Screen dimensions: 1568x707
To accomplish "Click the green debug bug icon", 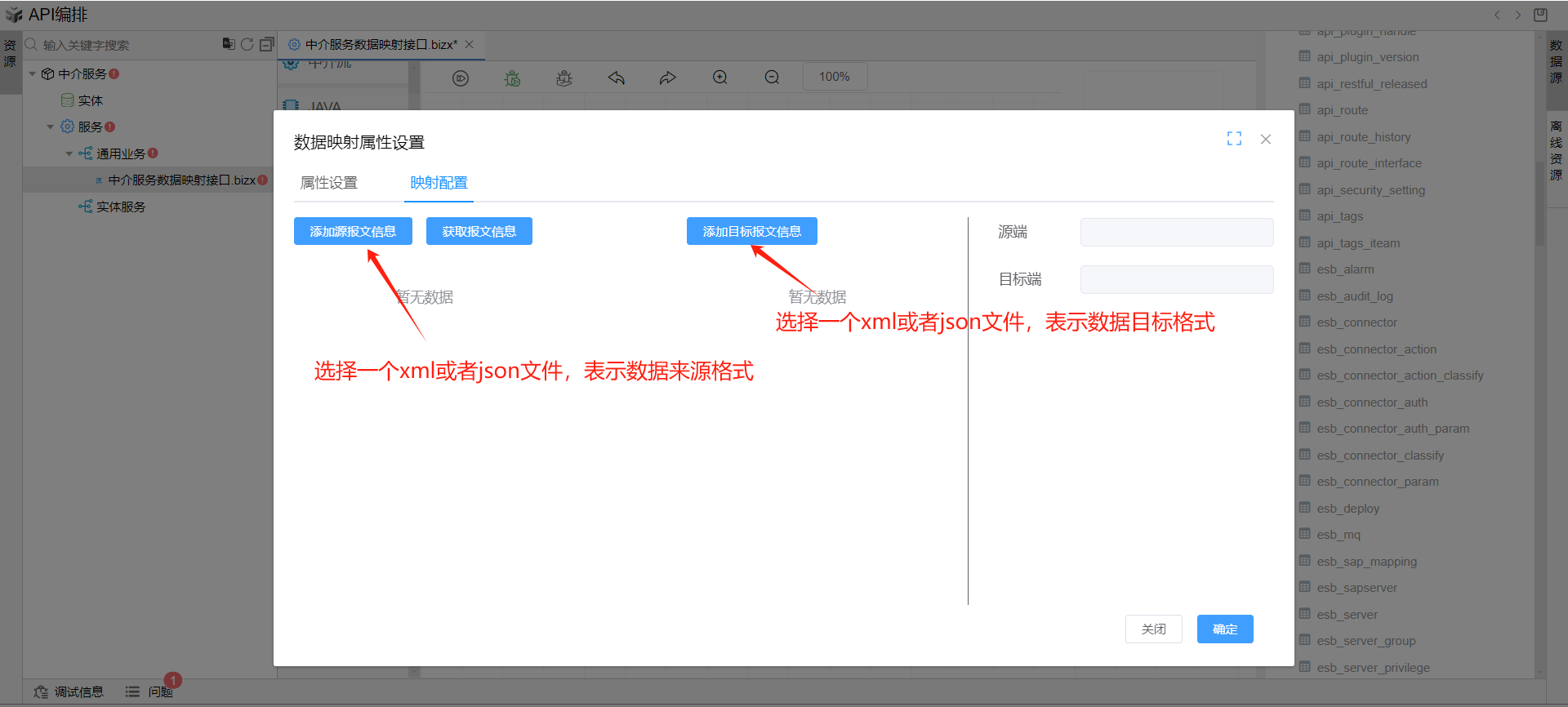I will (512, 78).
